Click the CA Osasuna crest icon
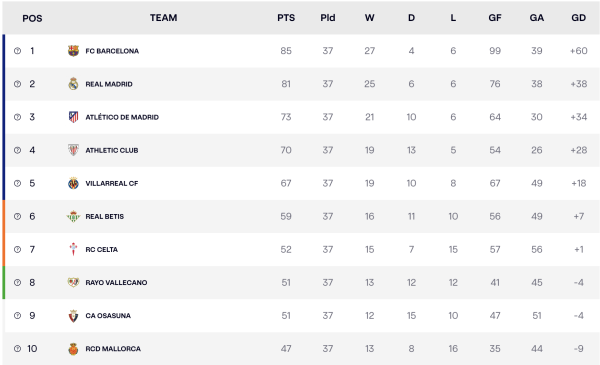The height and width of the screenshot is (365, 600). tap(73, 316)
